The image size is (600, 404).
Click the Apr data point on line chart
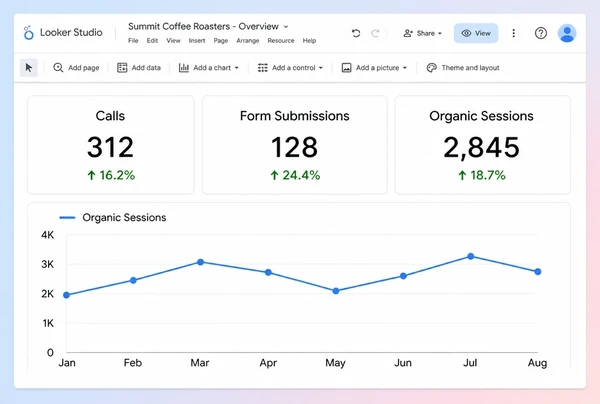pyautogui.click(x=268, y=272)
